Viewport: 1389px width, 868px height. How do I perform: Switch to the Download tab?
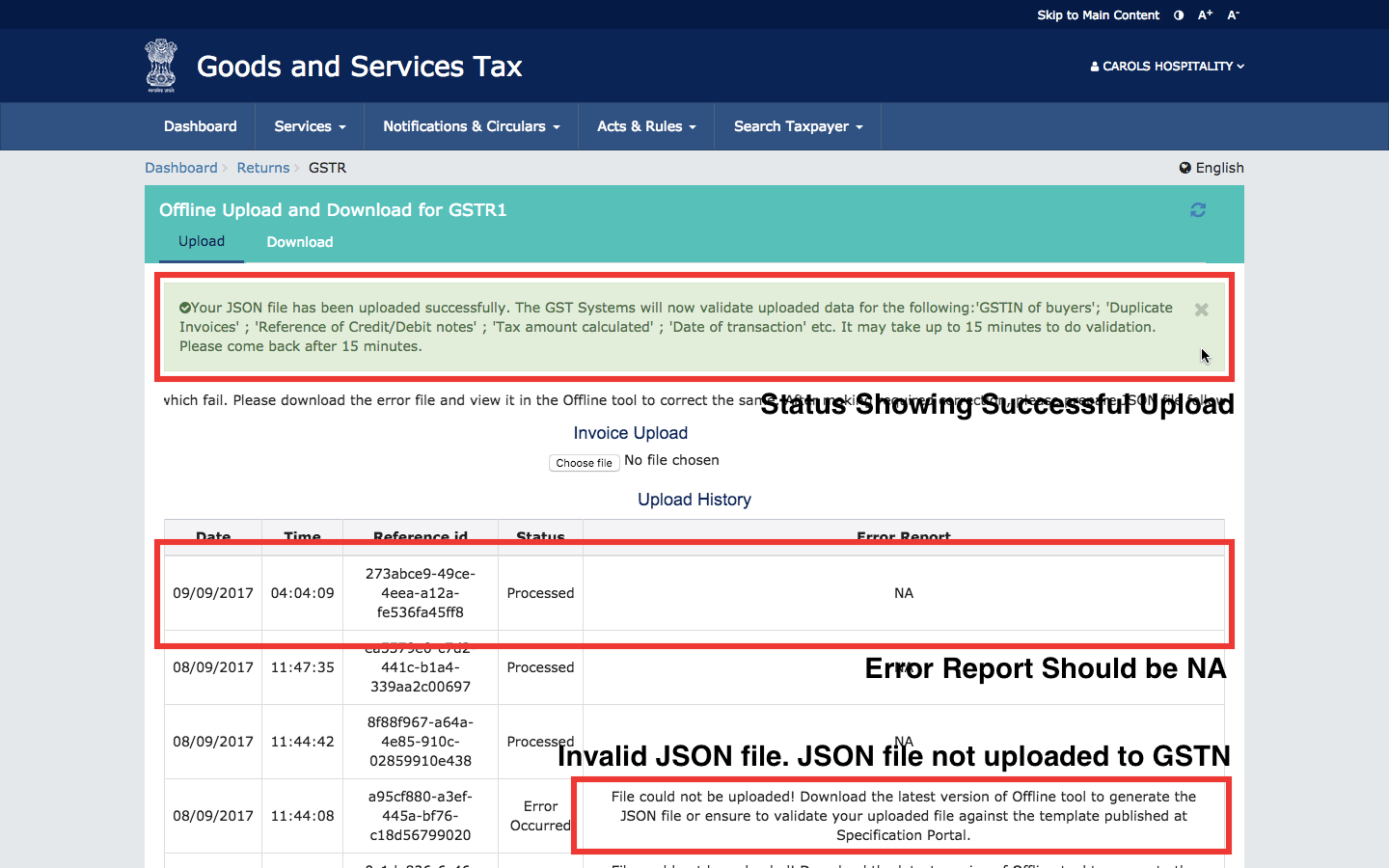click(x=299, y=241)
